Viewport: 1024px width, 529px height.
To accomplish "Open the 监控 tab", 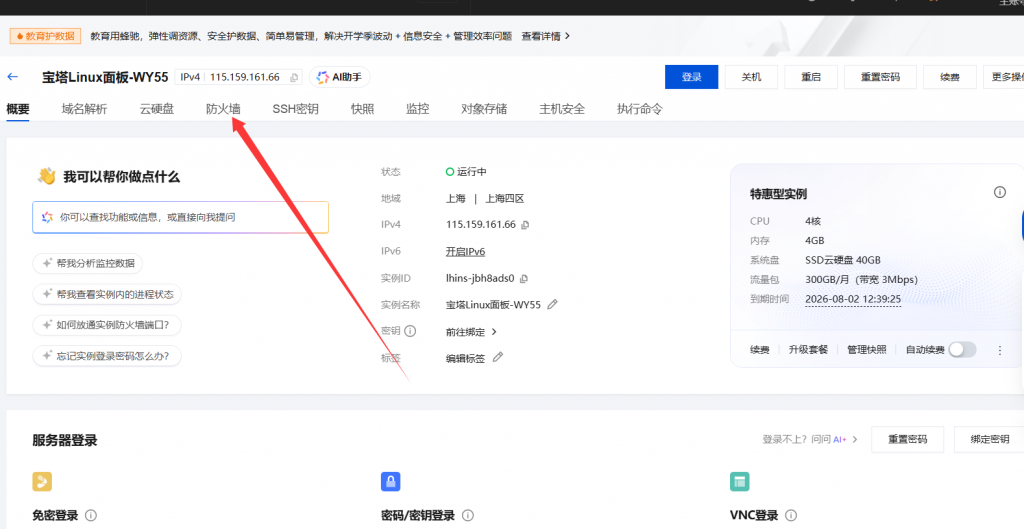I will [x=417, y=109].
